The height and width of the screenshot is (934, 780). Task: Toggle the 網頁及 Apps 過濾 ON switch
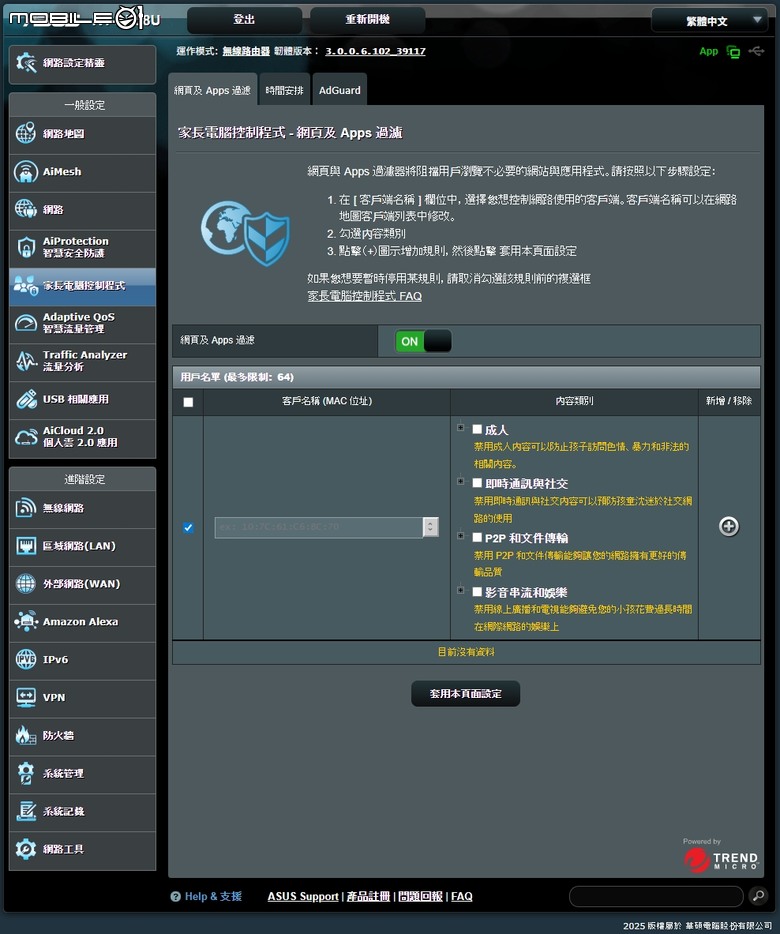coord(423,341)
